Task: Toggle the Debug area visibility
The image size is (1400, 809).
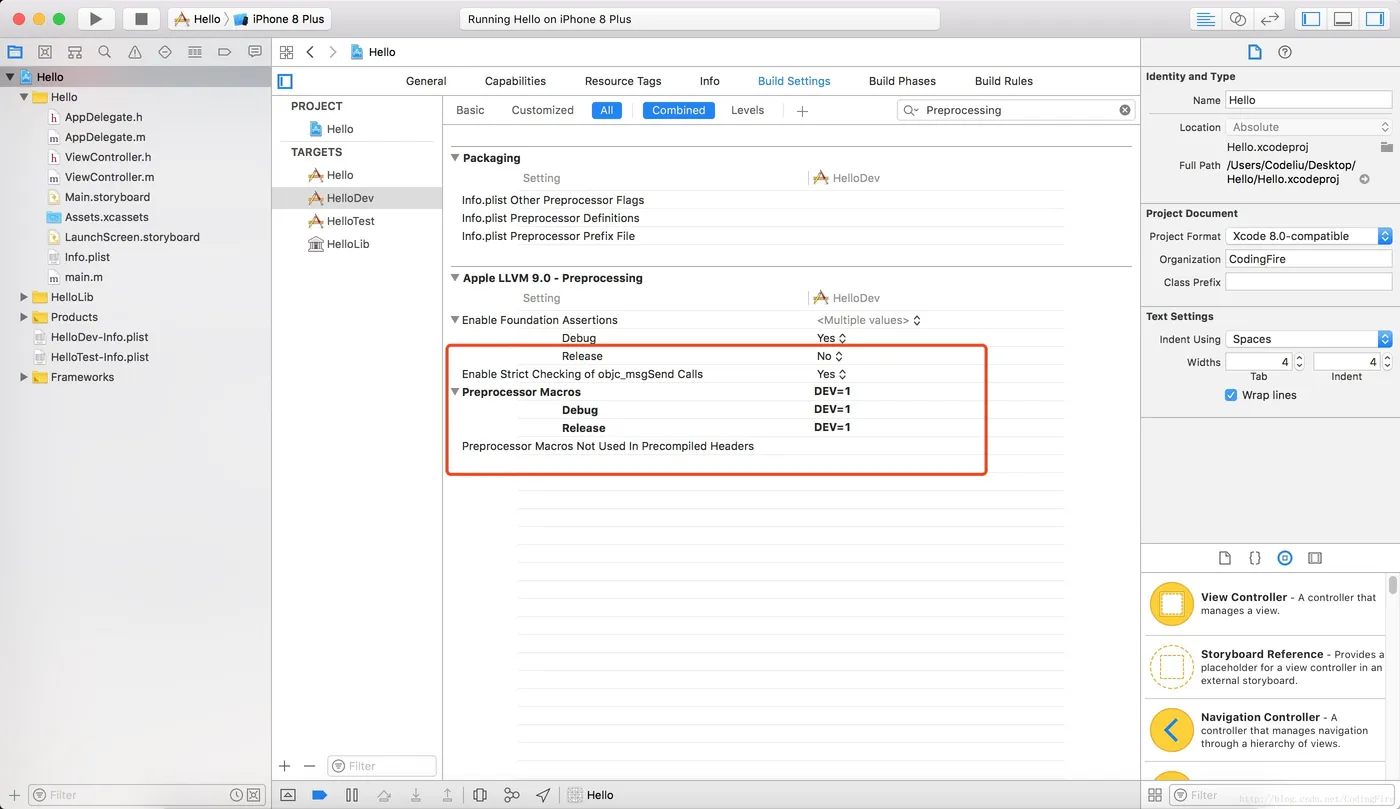Action: click(x=1343, y=19)
